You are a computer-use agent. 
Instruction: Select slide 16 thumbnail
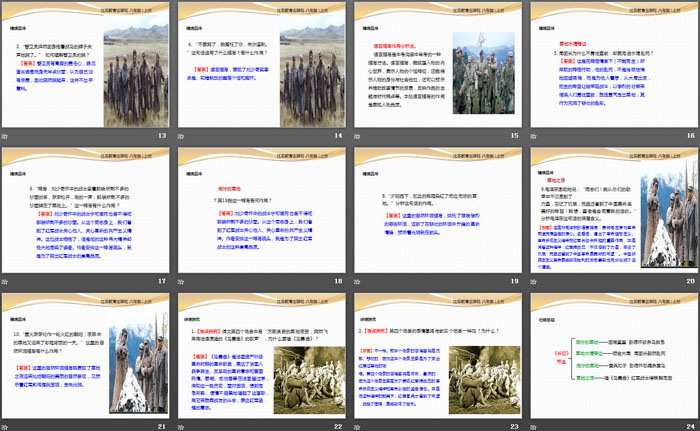(x=614, y=65)
